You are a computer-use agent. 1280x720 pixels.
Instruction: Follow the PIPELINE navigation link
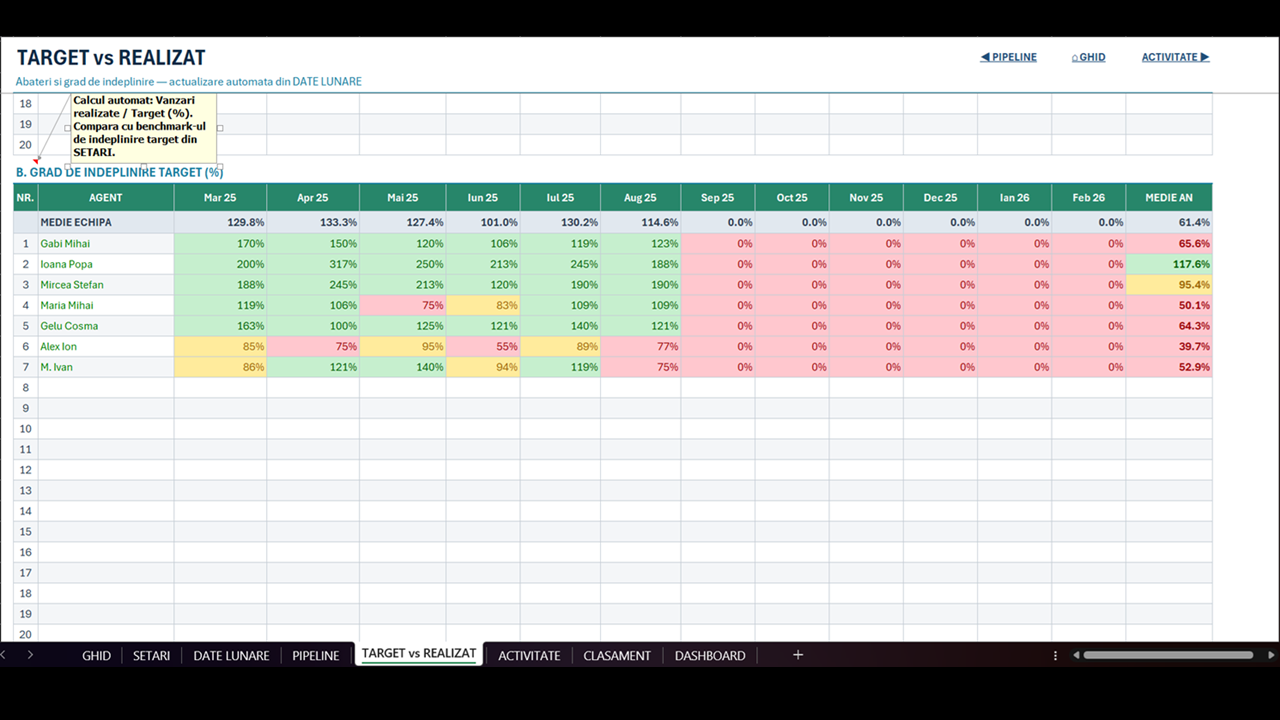point(1008,57)
